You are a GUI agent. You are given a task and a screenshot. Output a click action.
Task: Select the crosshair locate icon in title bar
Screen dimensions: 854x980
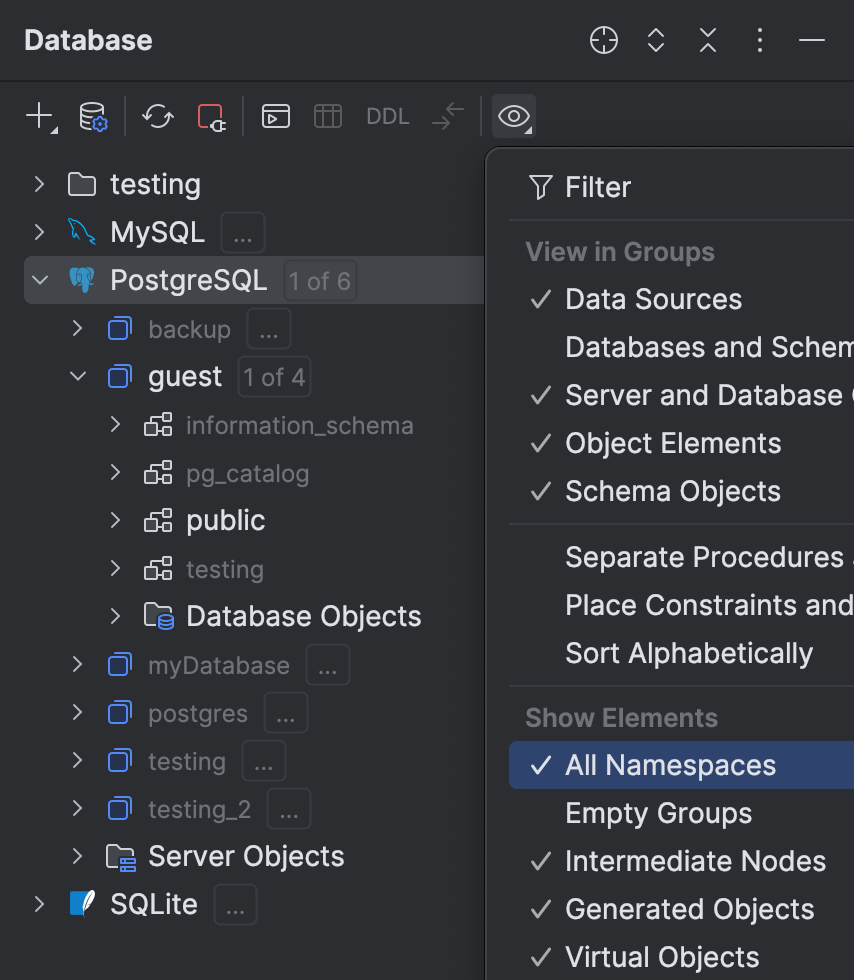click(x=603, y=40)
